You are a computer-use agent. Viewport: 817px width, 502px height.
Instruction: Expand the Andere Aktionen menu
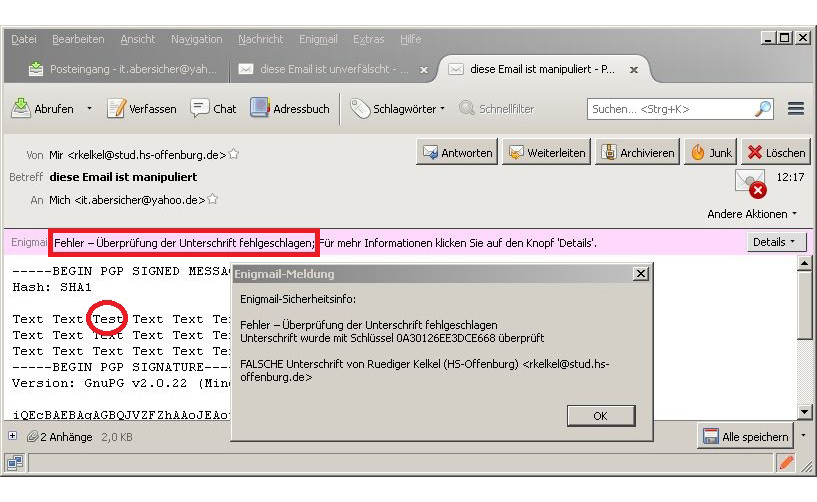tap(752, 214)
